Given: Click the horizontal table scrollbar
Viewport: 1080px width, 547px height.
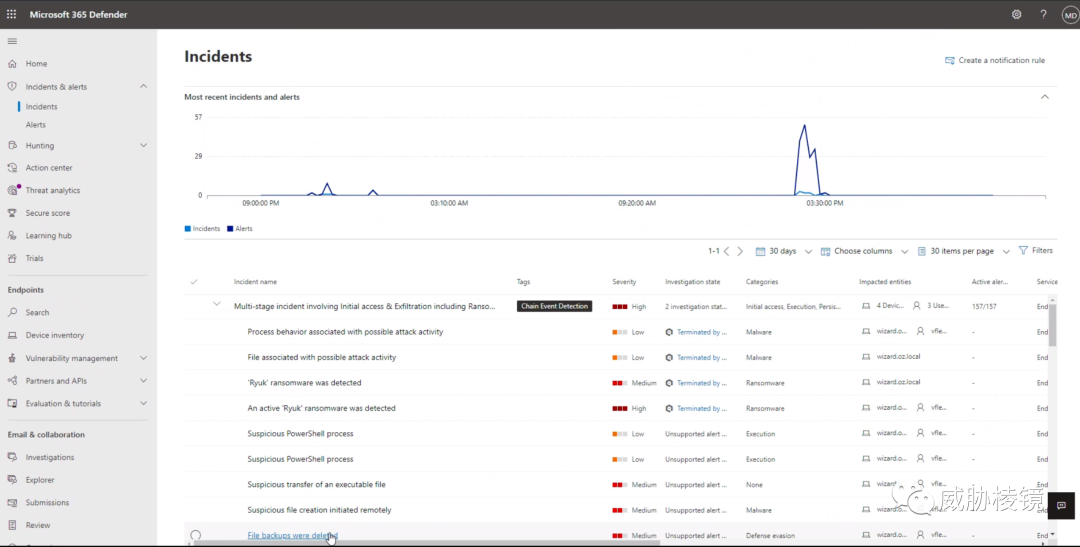Looking at the screenshot, I should click(x=427, y=544).
